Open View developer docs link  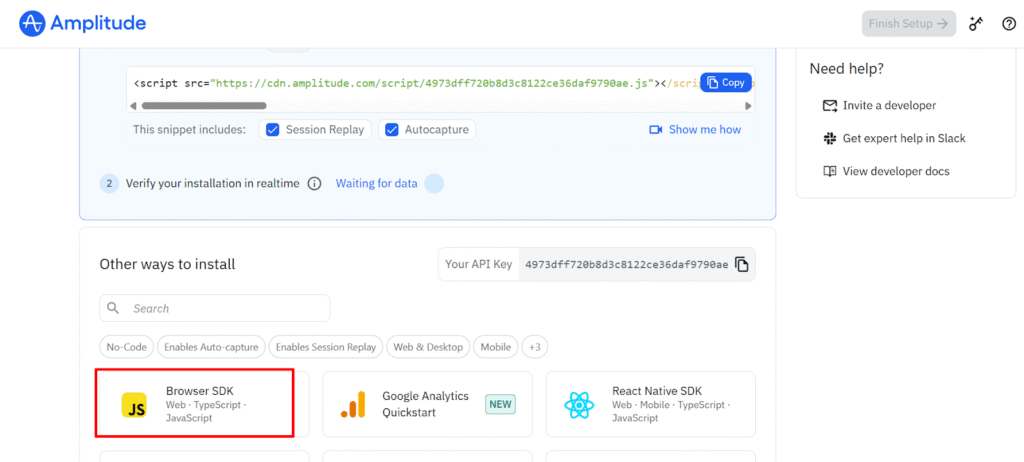[895, 171]
